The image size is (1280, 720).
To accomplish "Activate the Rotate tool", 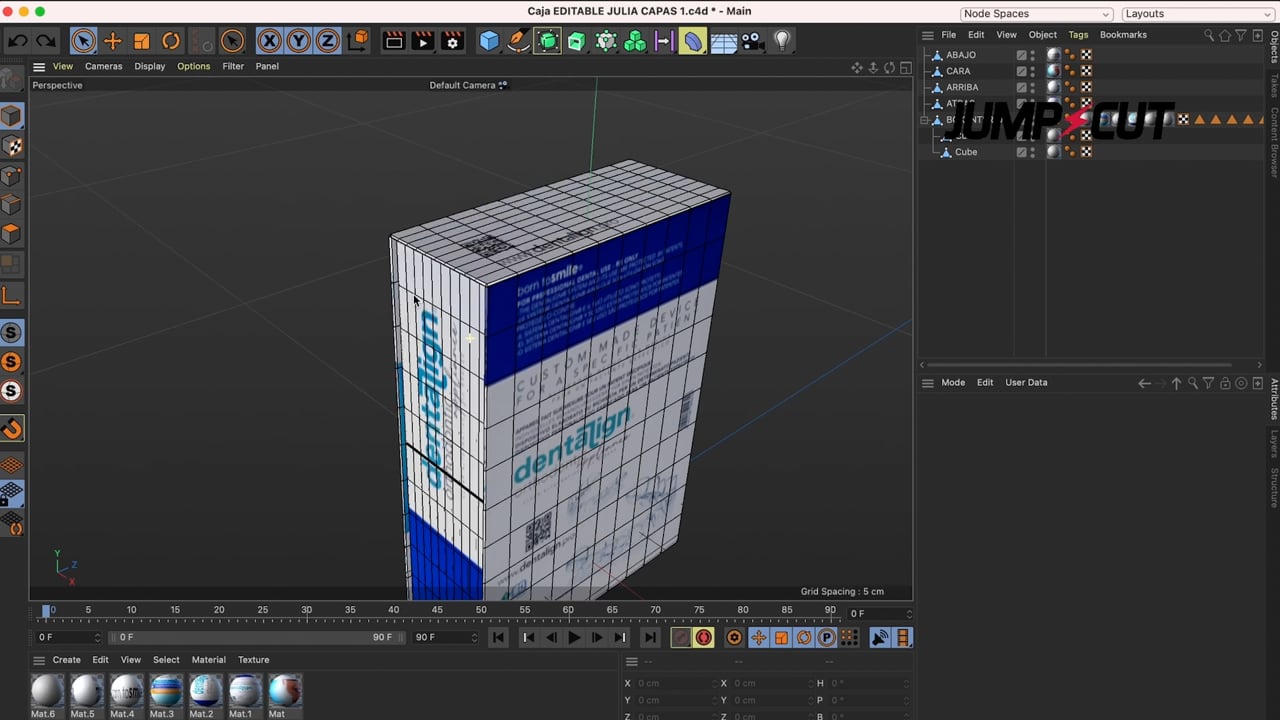I will tap(171, 41).
